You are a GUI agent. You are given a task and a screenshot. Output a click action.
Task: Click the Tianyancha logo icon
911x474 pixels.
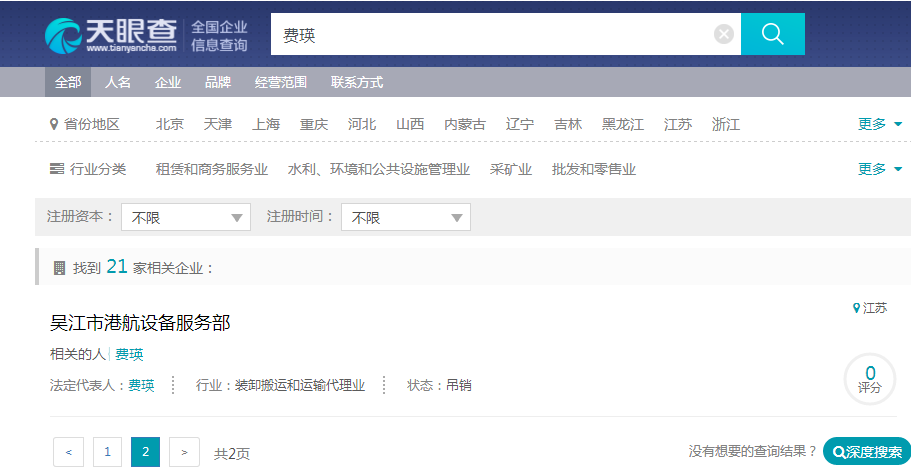(63, 35)
